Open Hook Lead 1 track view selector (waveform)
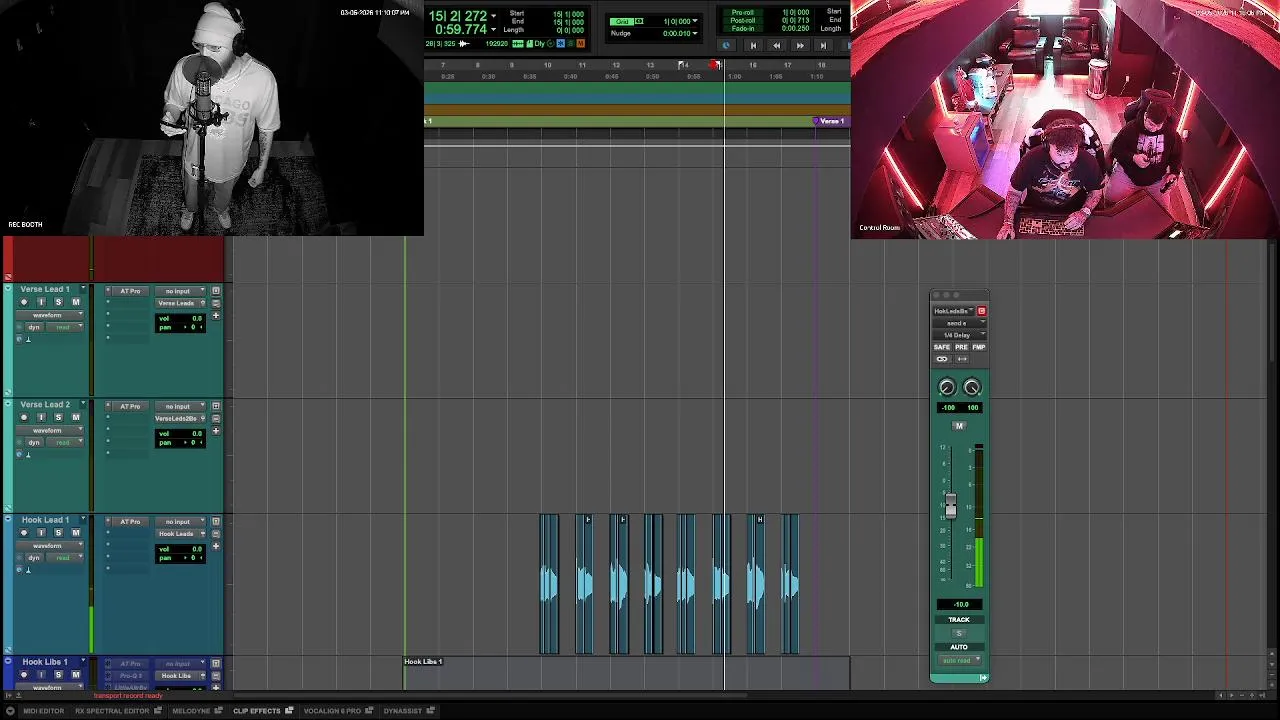This screenshot has width=1280, height=720. [50, 546]
